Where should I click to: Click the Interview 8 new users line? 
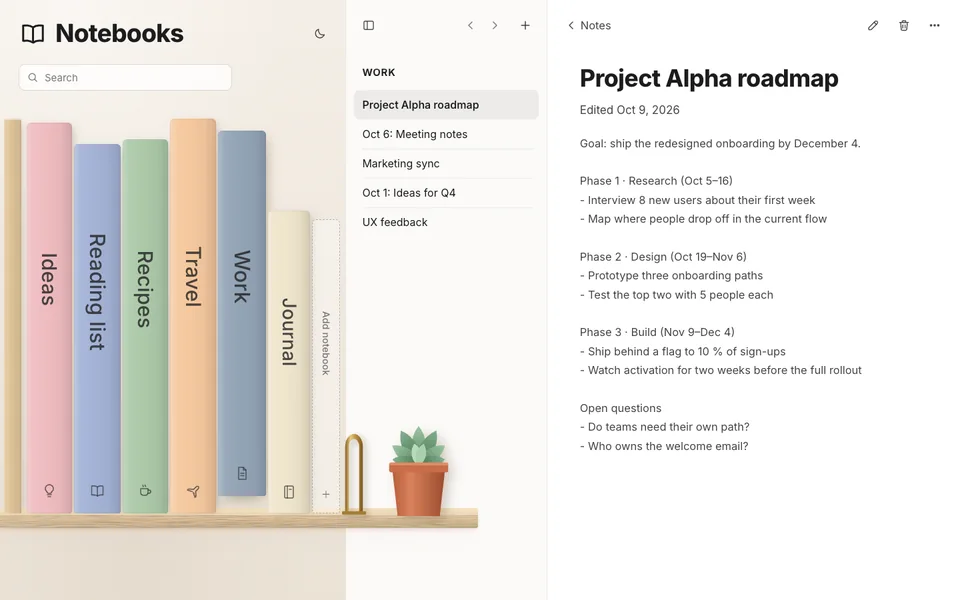click(697, 200)
